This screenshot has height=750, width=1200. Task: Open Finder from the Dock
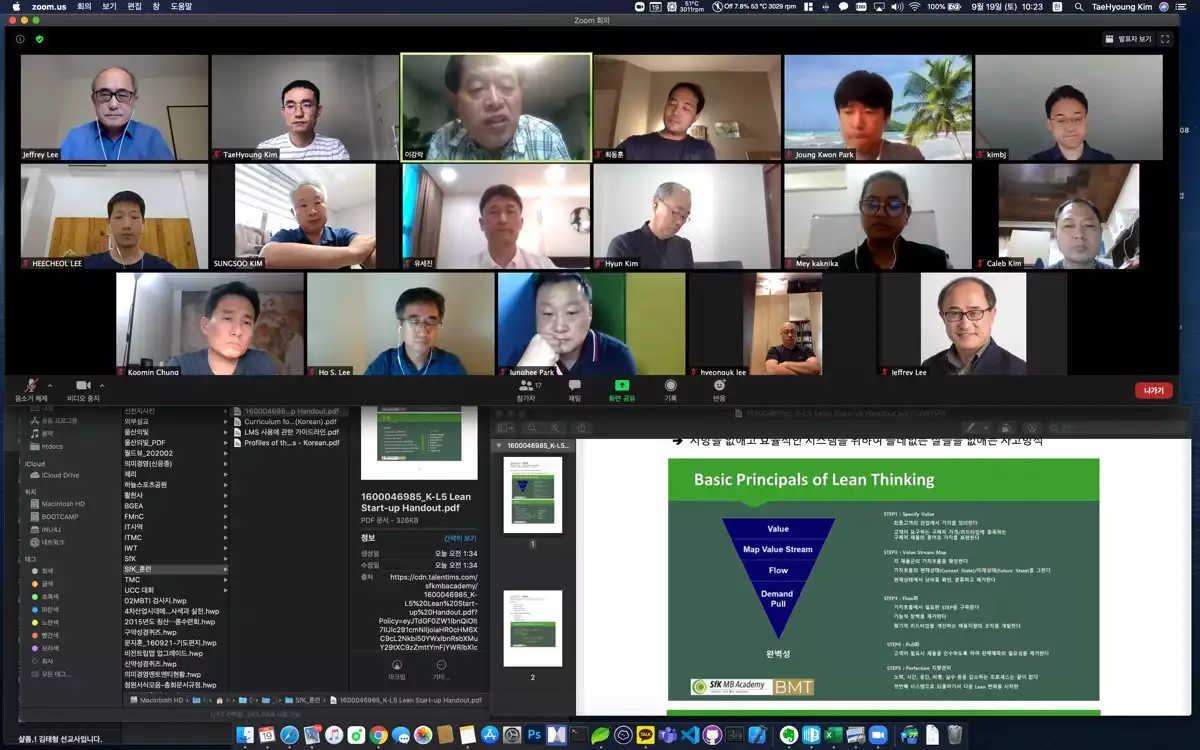tap(244, 735)
